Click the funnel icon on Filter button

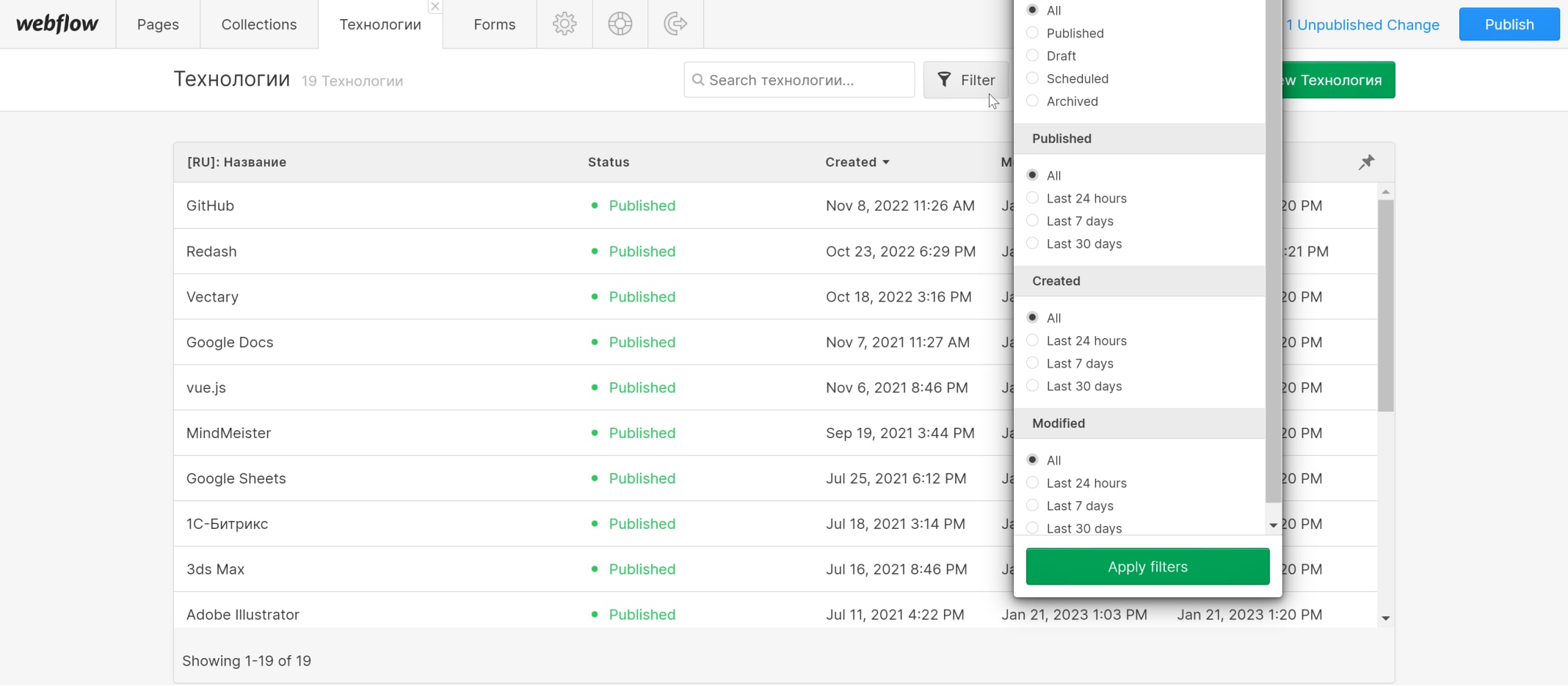pos(945,80)
